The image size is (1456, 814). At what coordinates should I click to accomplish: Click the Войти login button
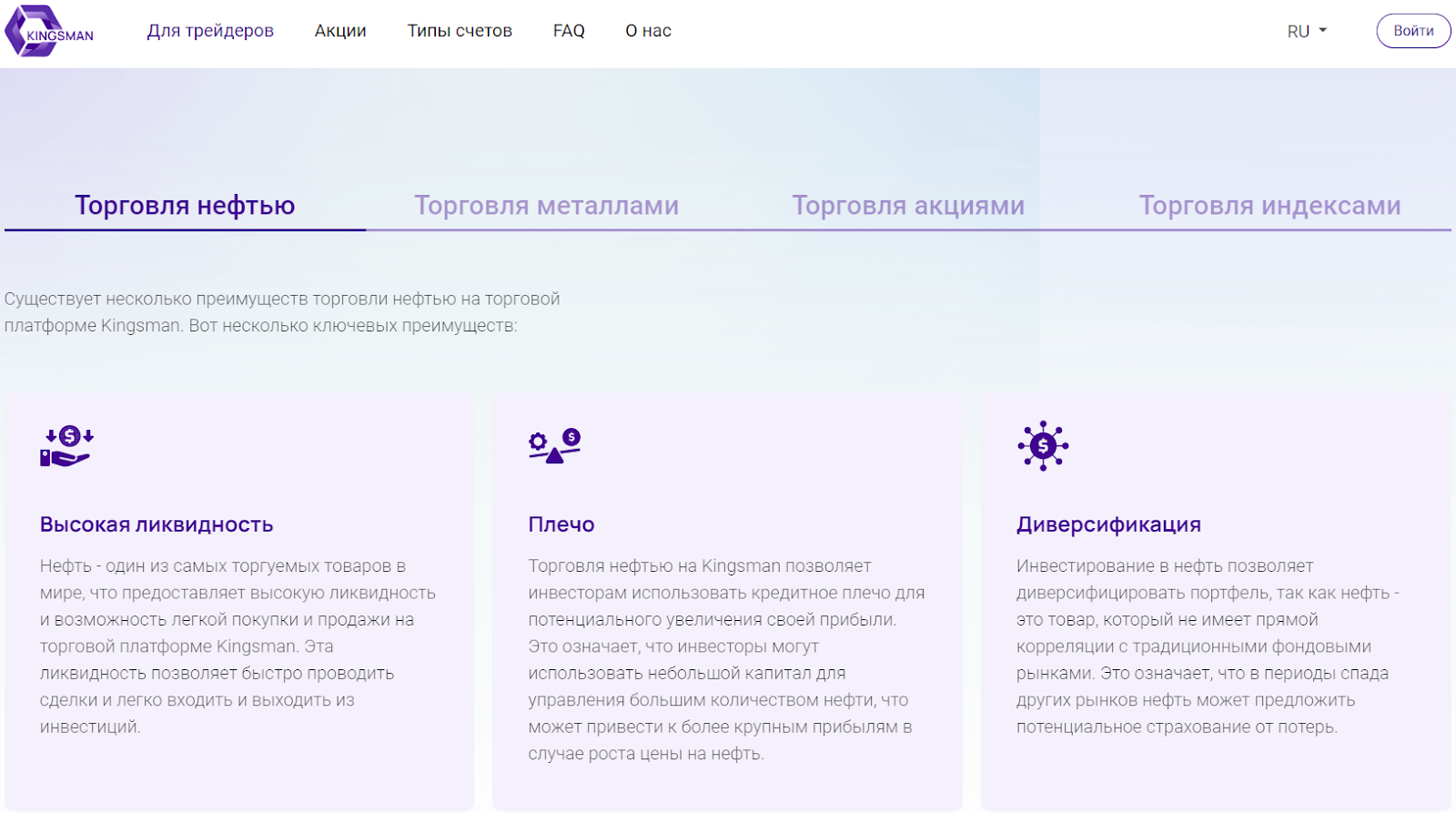pos(1413,31)
